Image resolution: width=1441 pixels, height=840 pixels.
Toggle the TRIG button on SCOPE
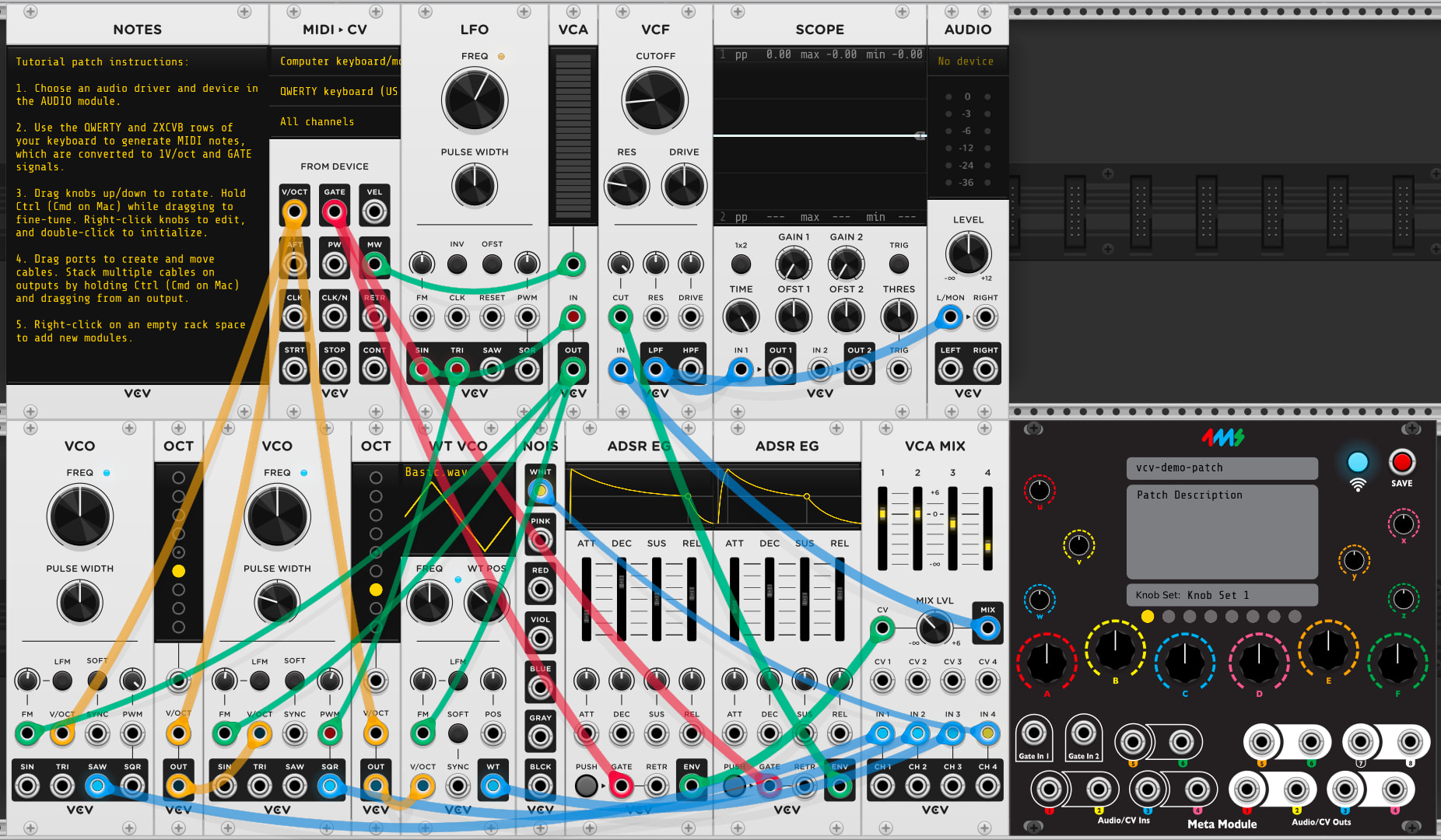tap(899, 264)
